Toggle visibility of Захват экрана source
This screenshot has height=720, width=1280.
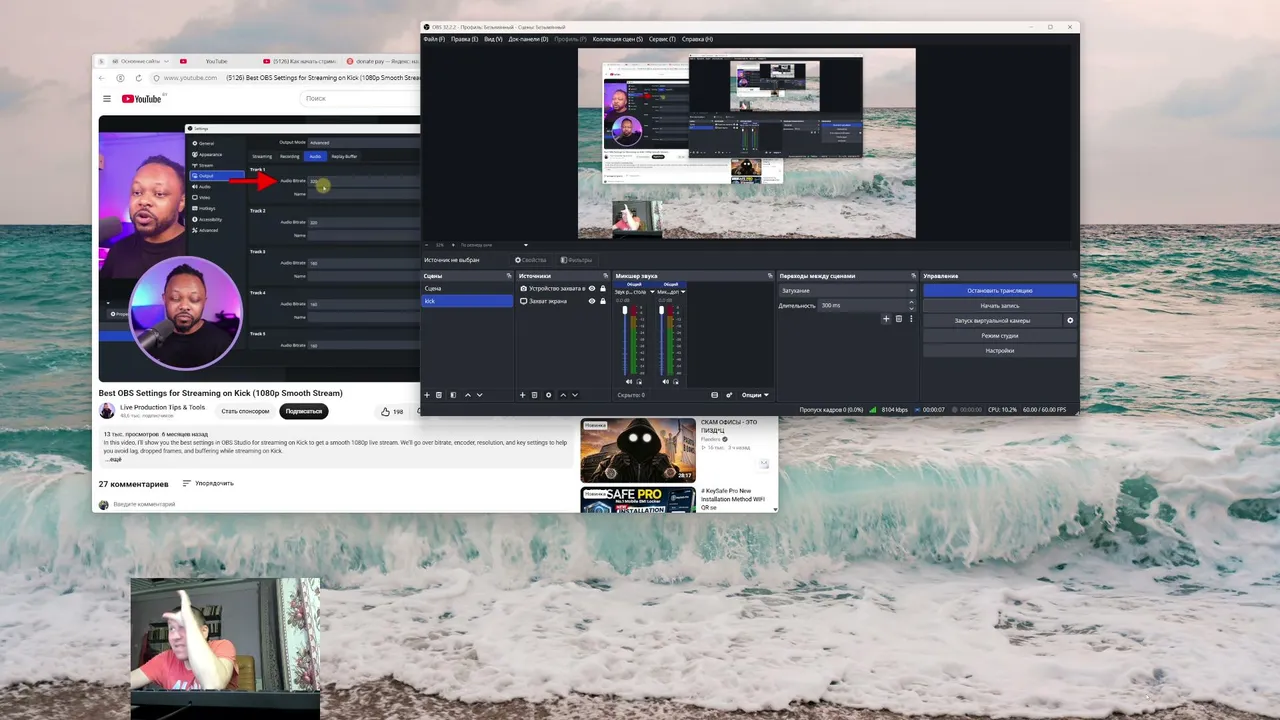click(x=591, y=301)
